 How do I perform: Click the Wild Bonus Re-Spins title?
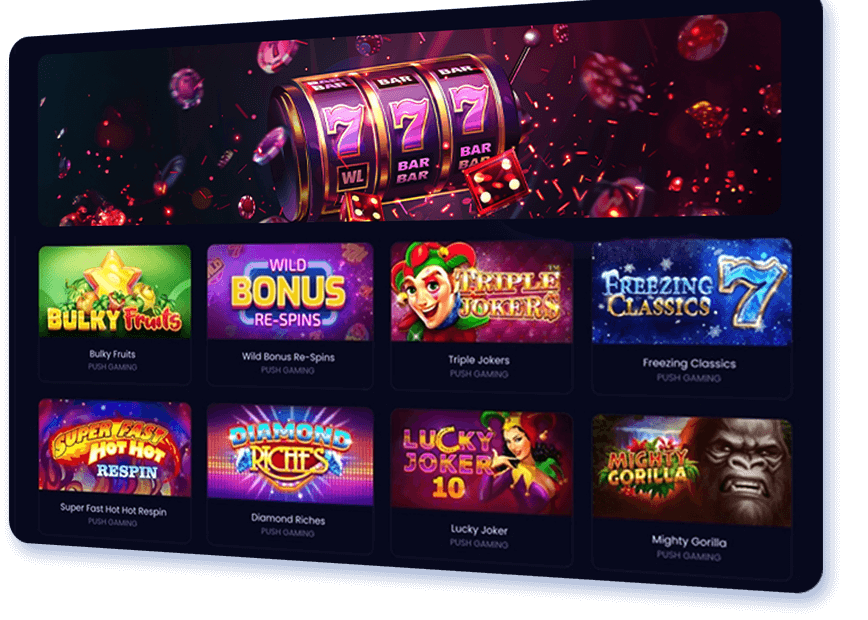point(288,357)
